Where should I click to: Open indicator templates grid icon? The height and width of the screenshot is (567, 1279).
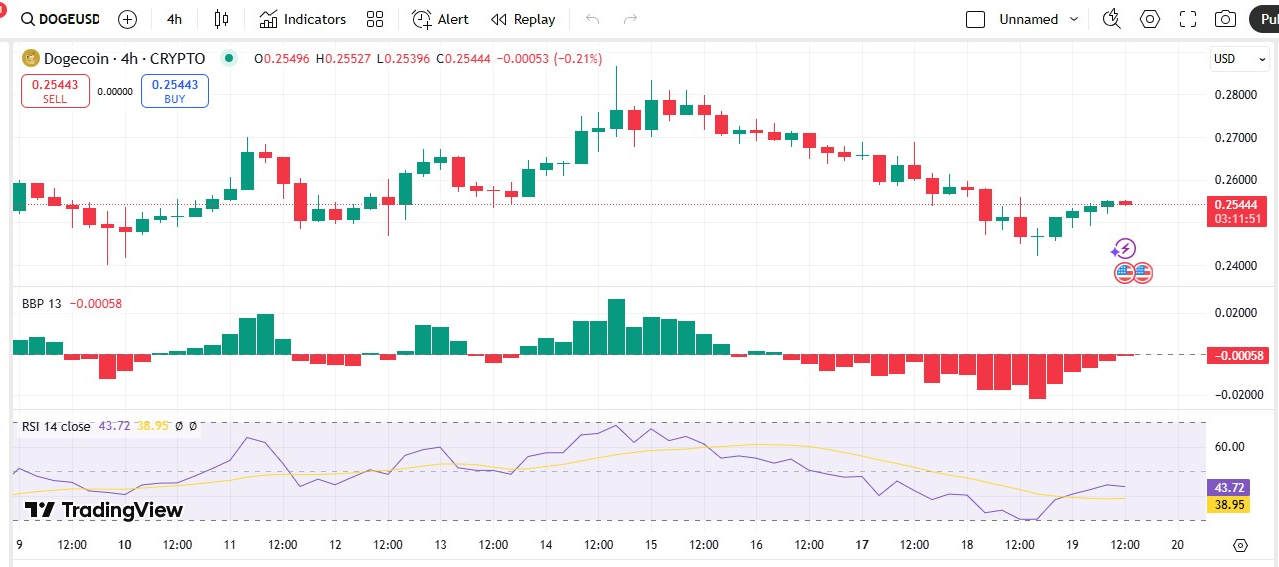tap(375, 19)
